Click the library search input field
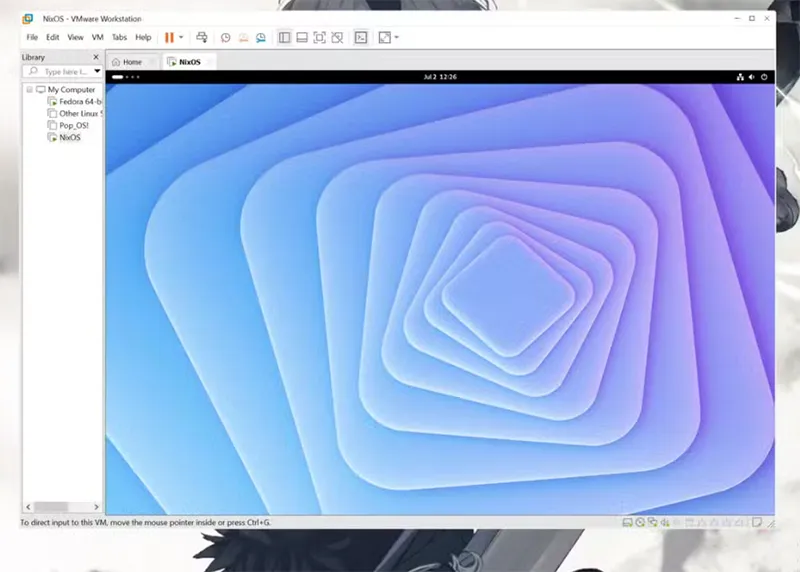Image resolution: width=800 pixels, height=572 pixels. 59,71
